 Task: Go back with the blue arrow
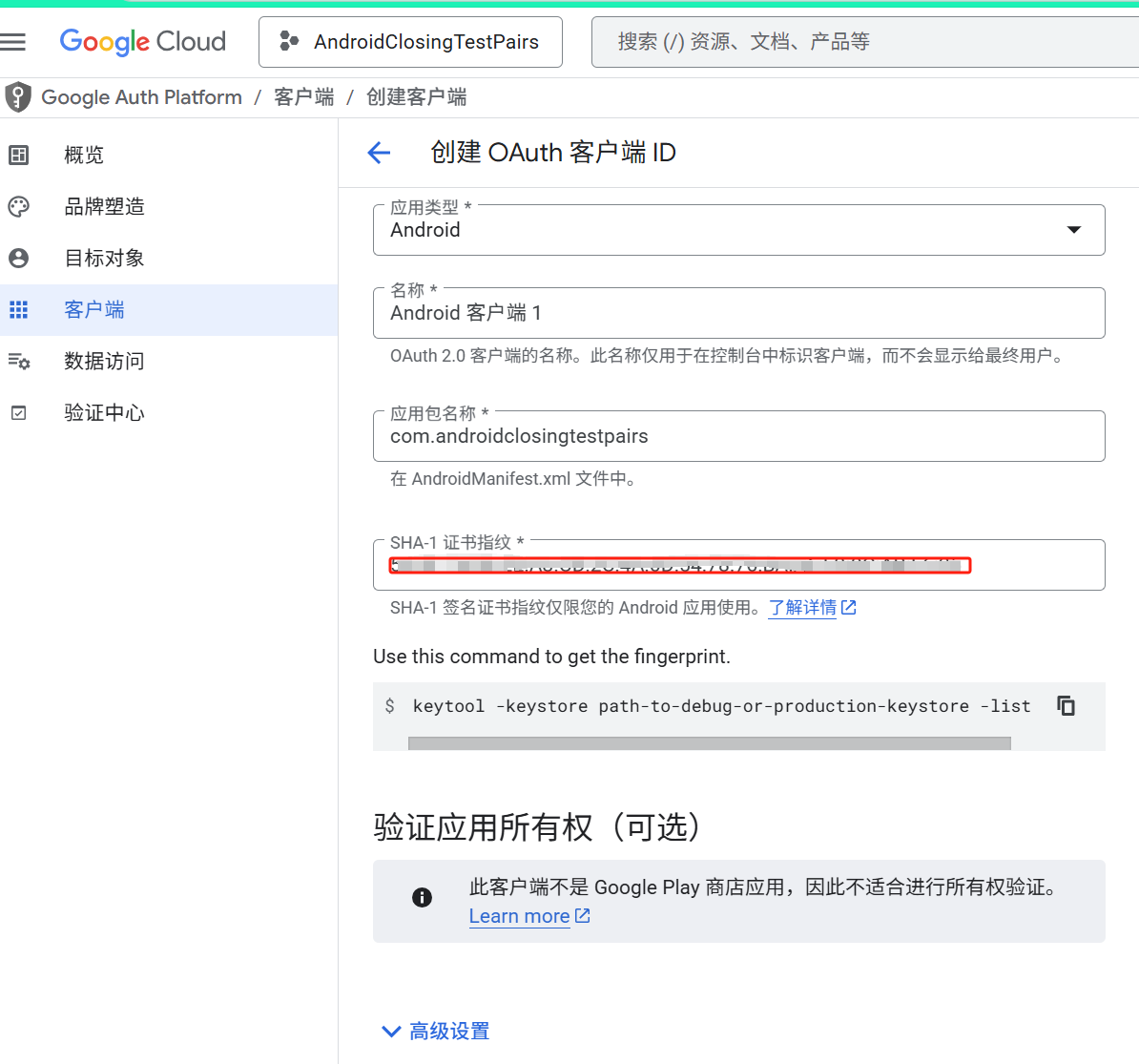tap(379, 153)
